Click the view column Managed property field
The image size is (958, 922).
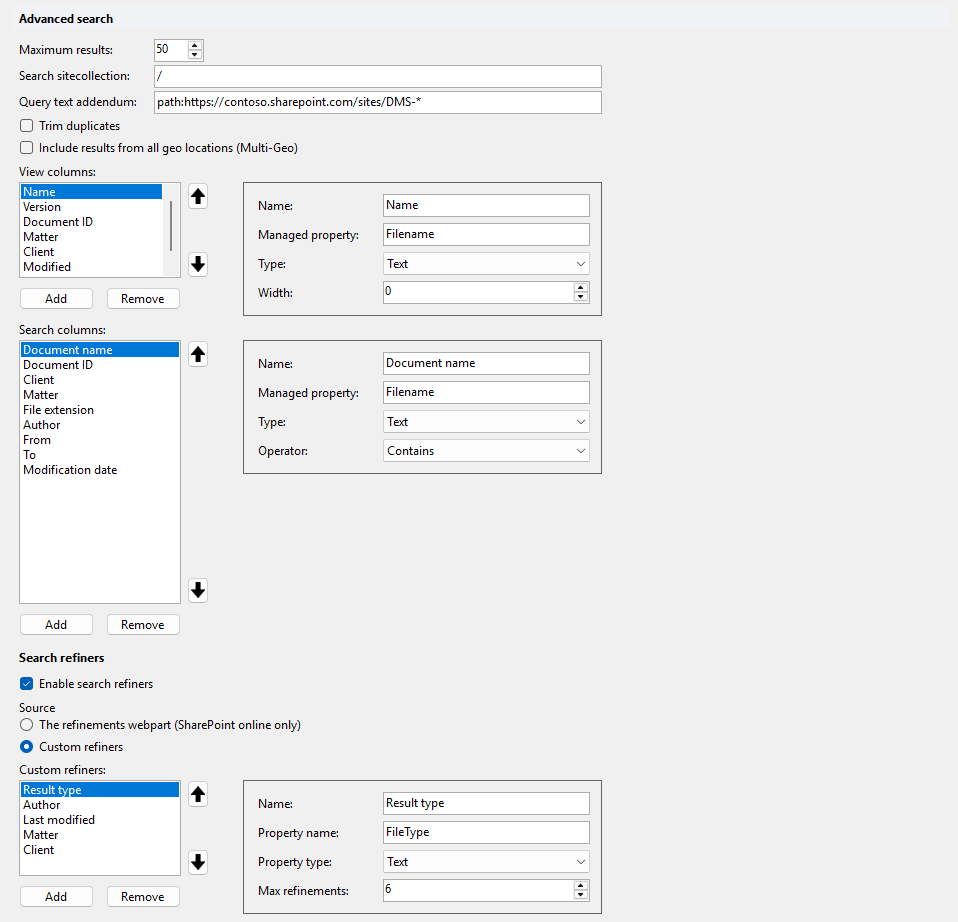(486, 235)
